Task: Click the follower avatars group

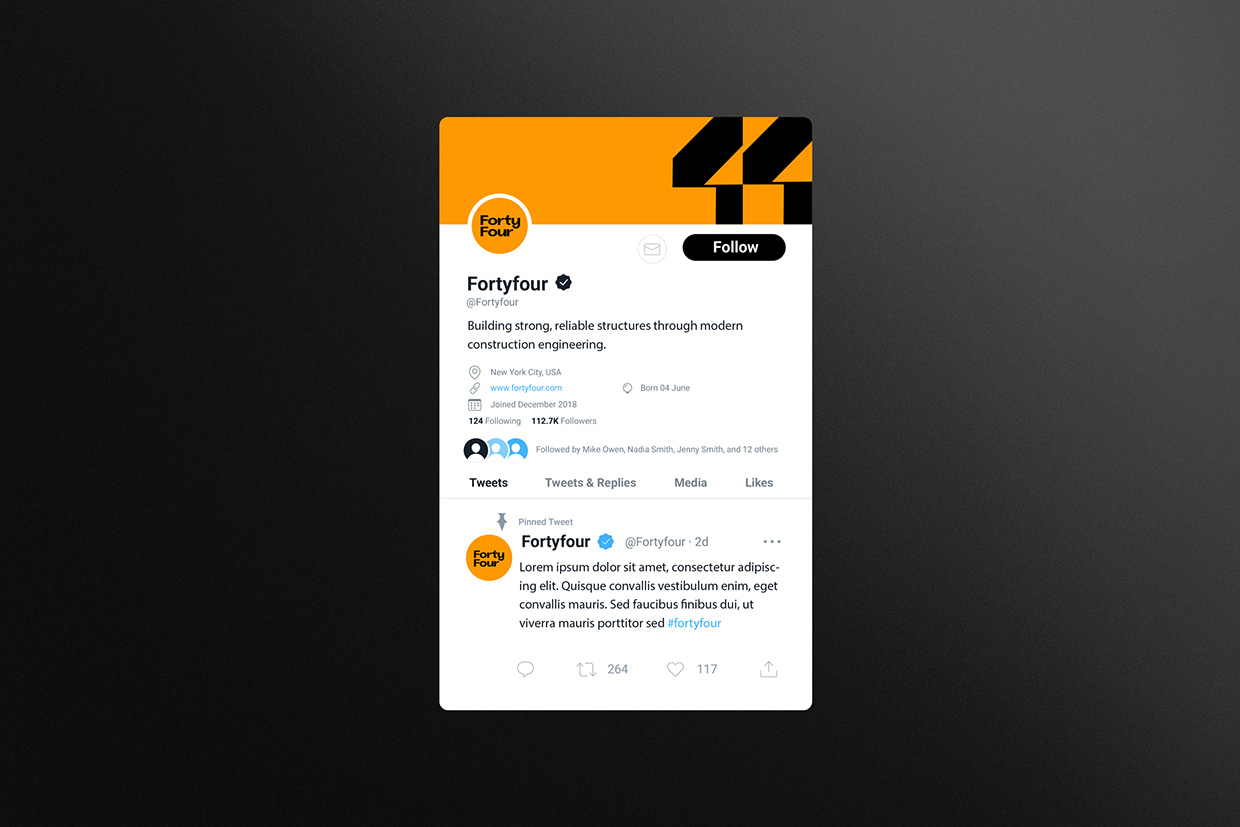Action: pyautogui.click(x=496, y=450)
